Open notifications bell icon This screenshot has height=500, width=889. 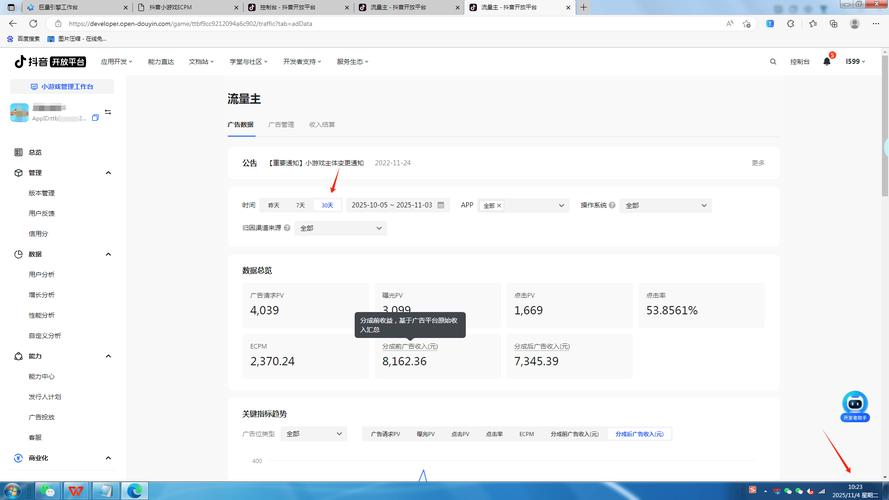pos(827,61)
